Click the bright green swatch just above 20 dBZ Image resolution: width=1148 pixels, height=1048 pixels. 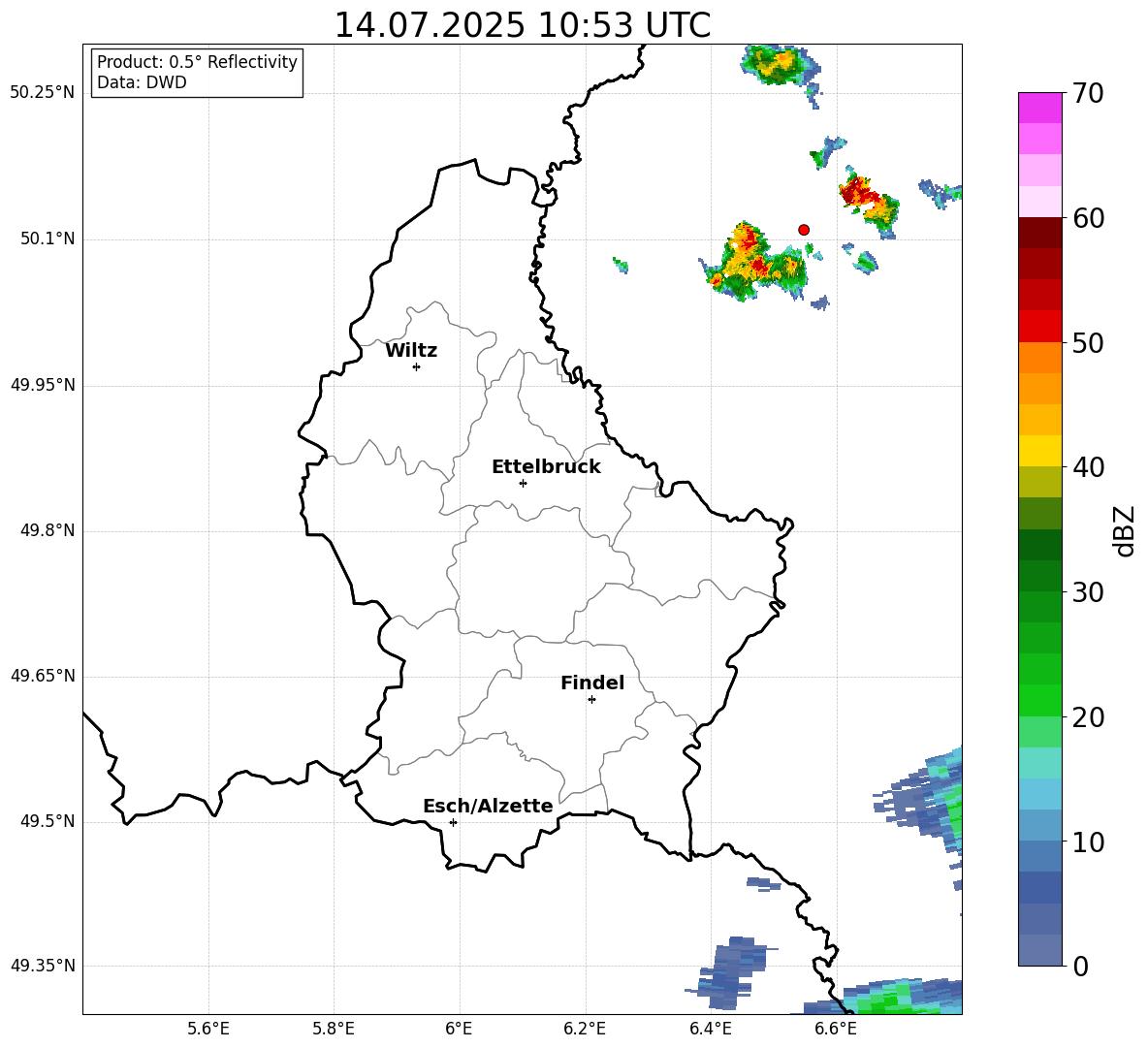(1040, 700)
